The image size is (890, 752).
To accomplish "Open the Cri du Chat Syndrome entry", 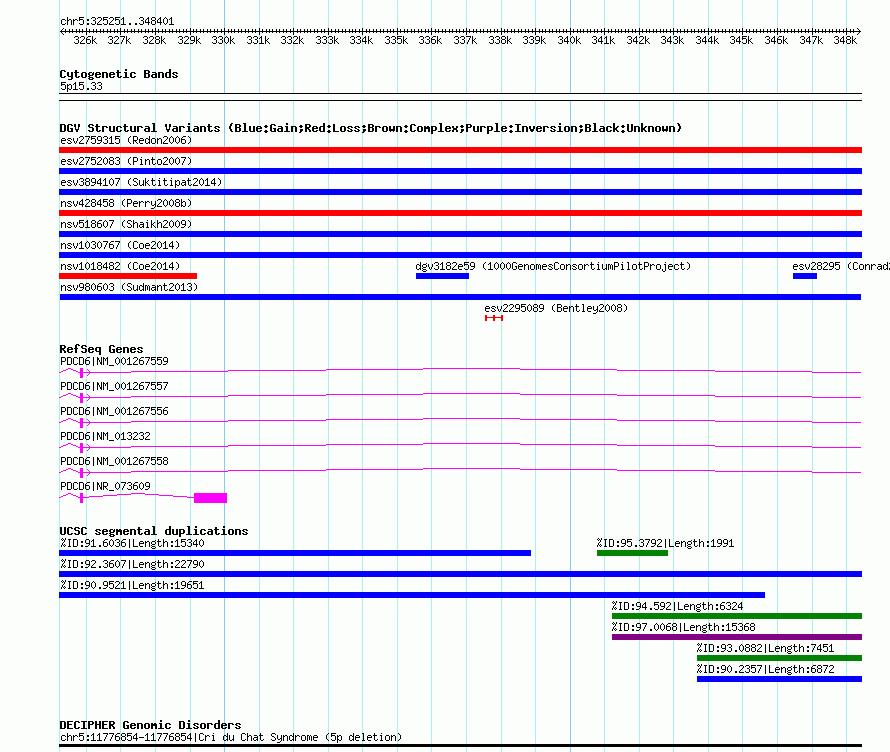I will point(231,737).
